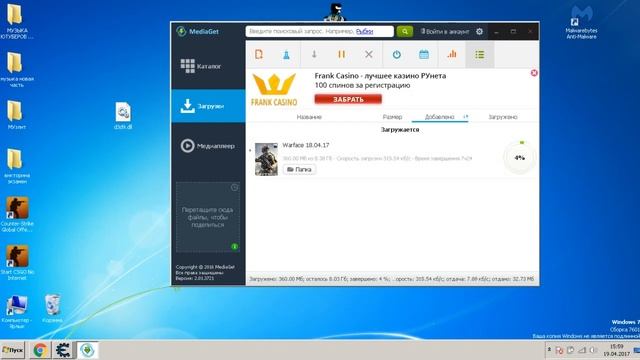This screenshot has width=640, height=360.
Task: Sort by Добавлено column header
Action: 439,117
